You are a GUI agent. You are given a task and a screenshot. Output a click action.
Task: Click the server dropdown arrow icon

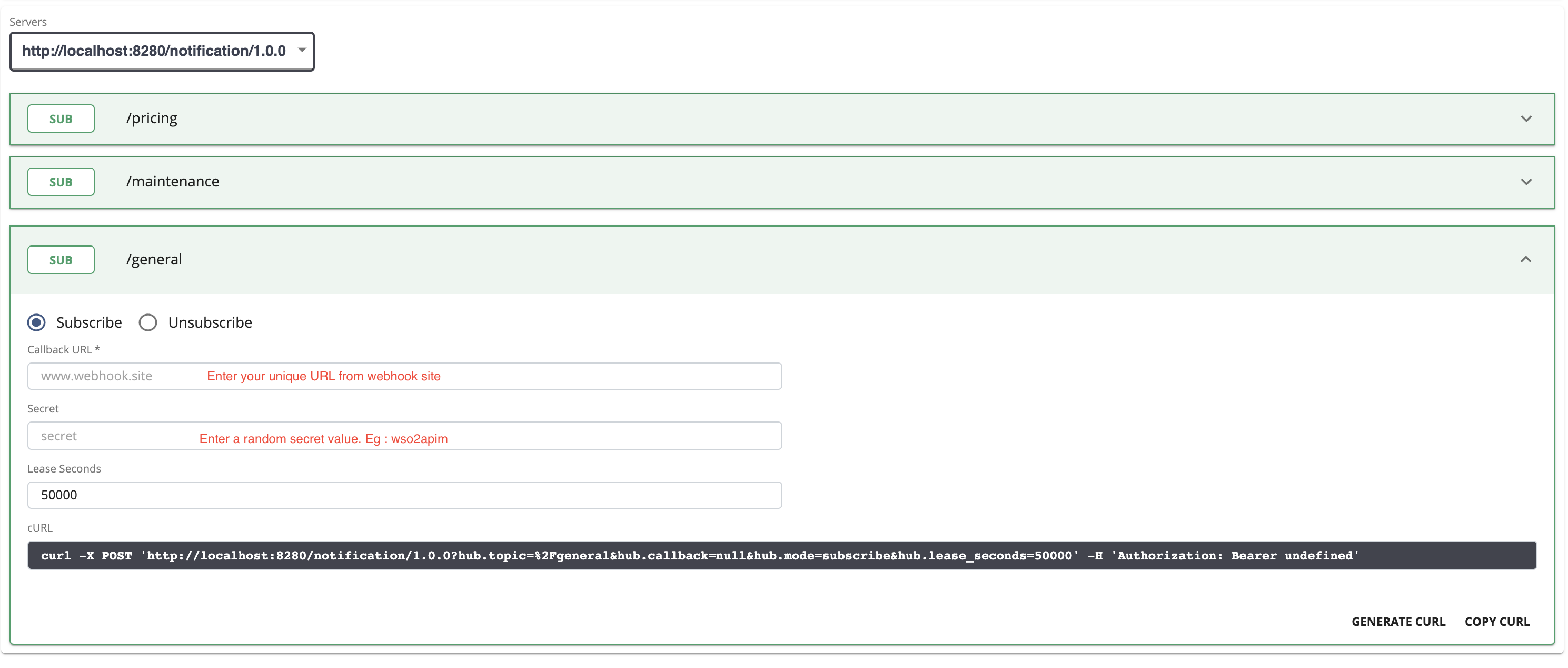coord(302,51)
